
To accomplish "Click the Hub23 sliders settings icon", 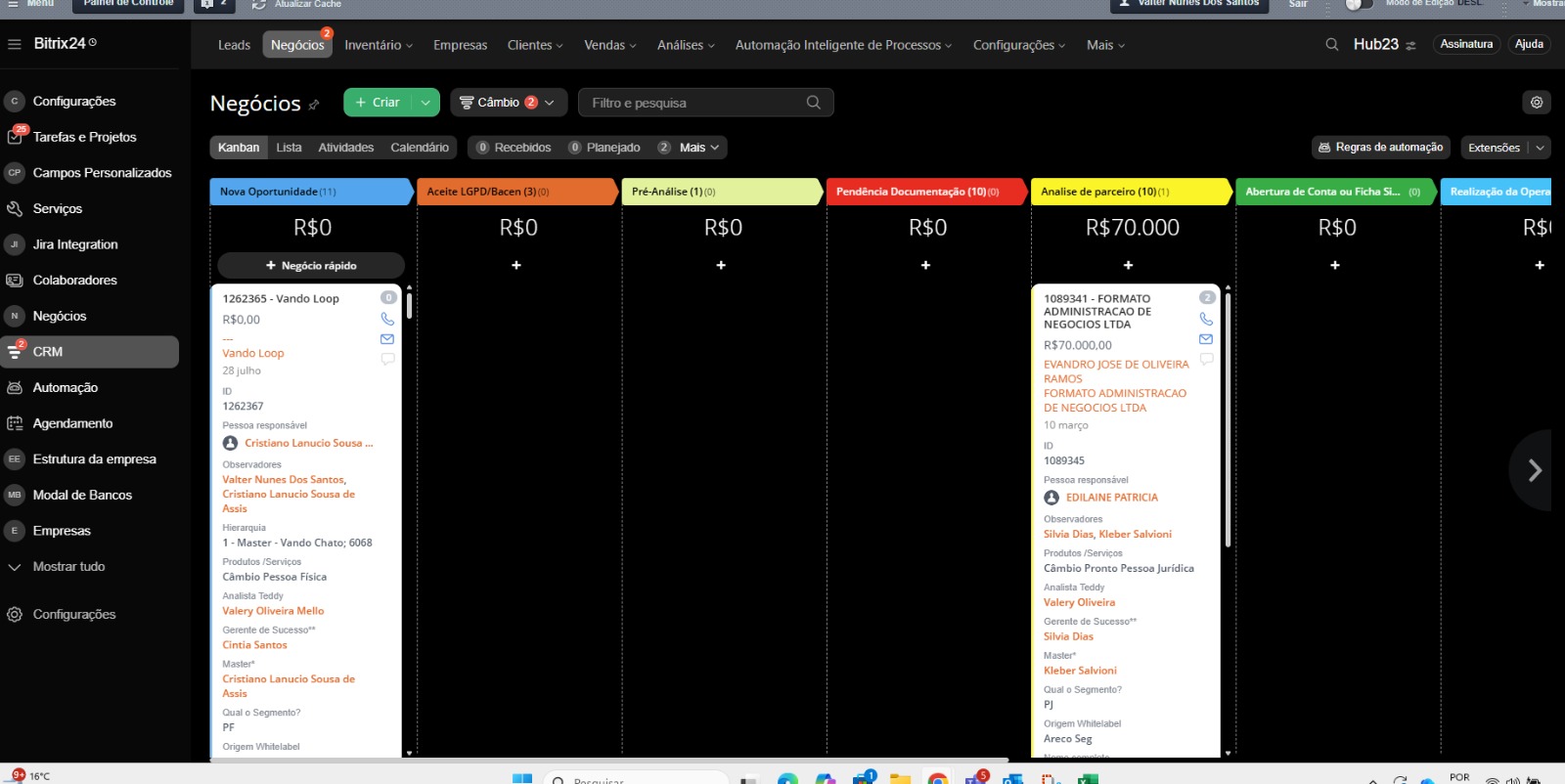I will pyautogui.click(x=1410, y=46).
